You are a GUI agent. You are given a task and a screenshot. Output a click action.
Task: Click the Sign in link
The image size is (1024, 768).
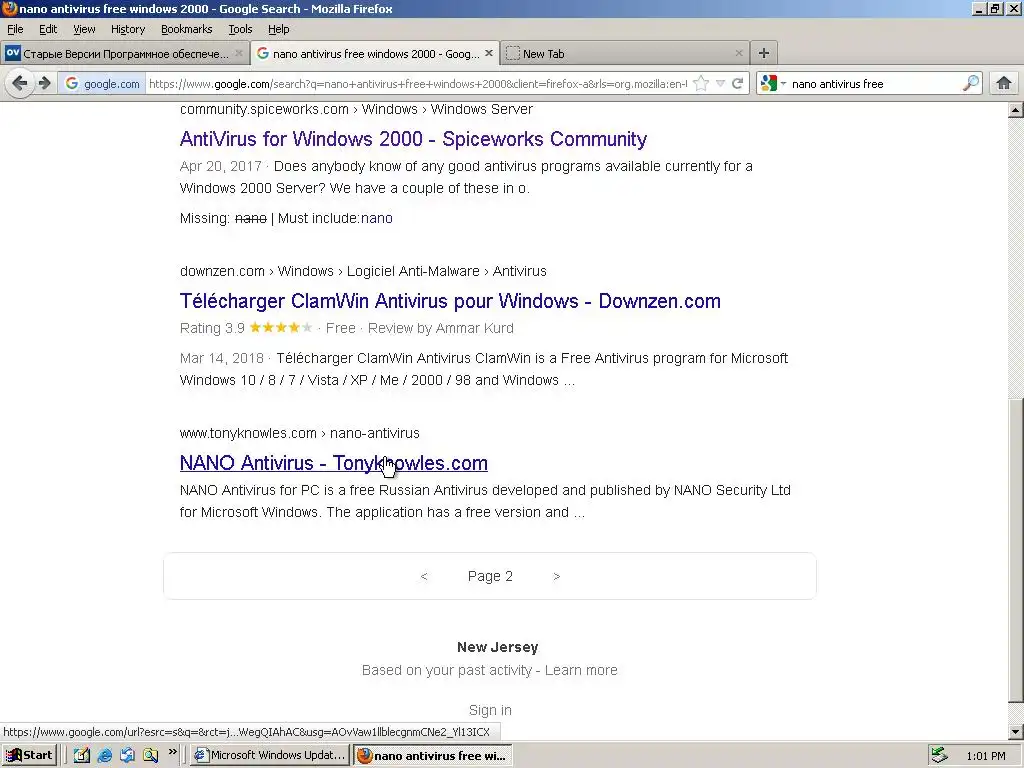pyautogui.click(x=490, y=710)
